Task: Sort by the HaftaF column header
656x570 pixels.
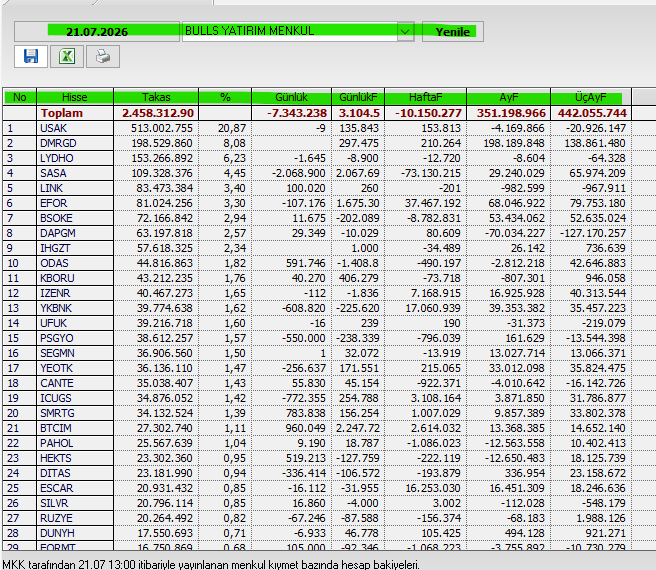Action: coord(425,97)
